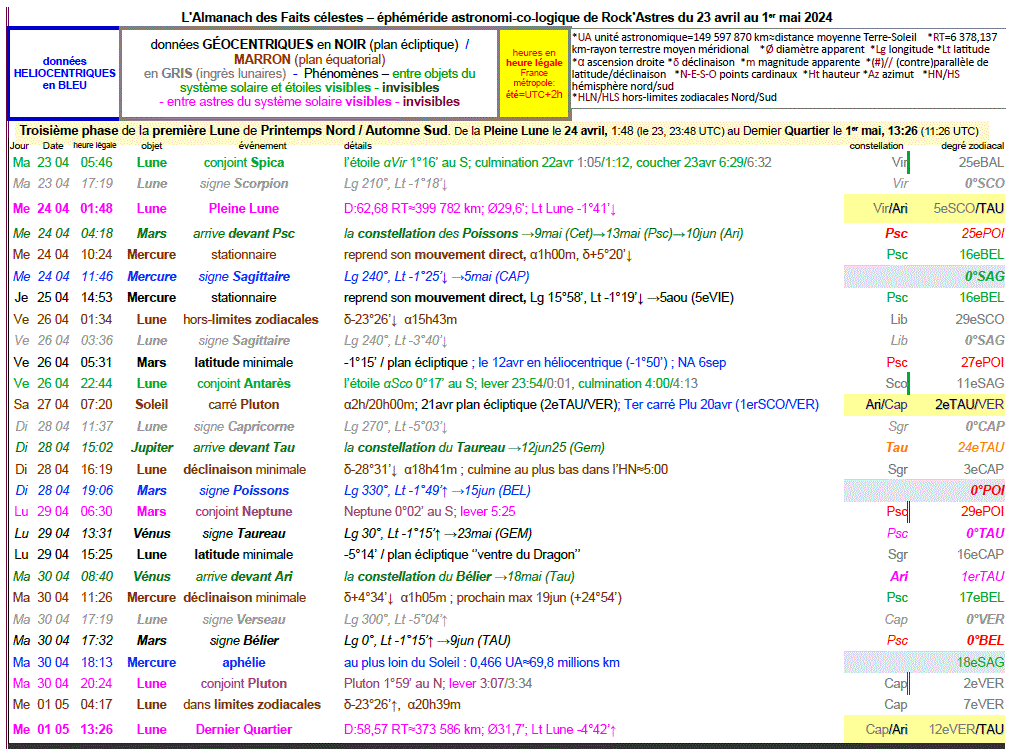Click the '0°TAU' magenta degree cell
The height and width of the screenshot is (749, 1012).
[x=985, y=534]
